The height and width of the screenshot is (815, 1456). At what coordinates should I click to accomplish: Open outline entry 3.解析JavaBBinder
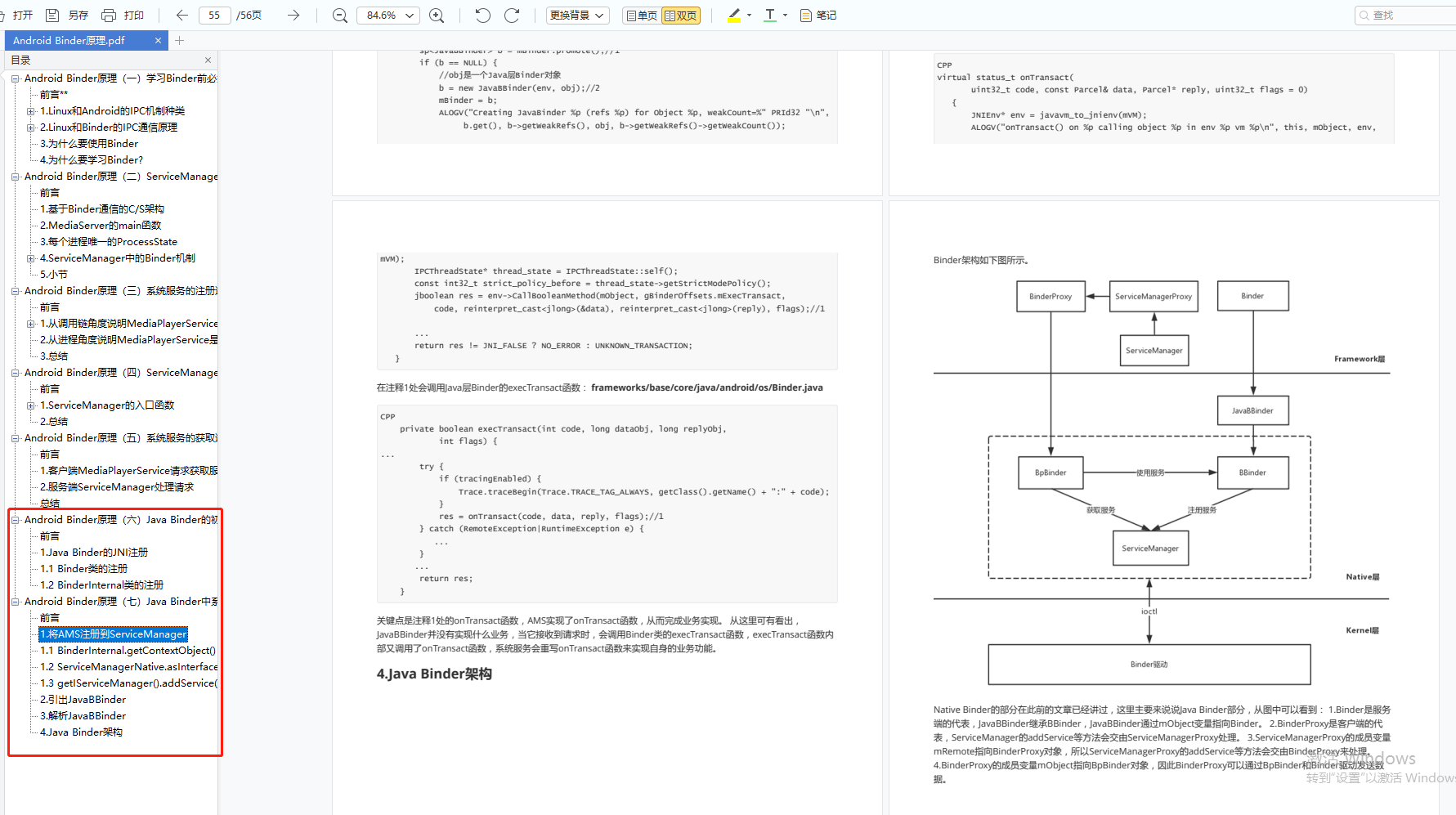click(x=83, y=716)
